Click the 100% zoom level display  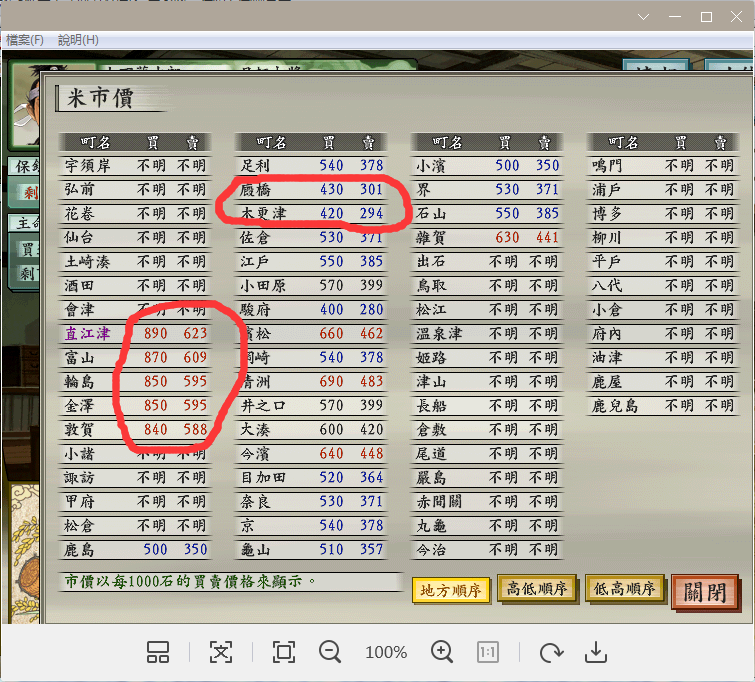(386, 652)
